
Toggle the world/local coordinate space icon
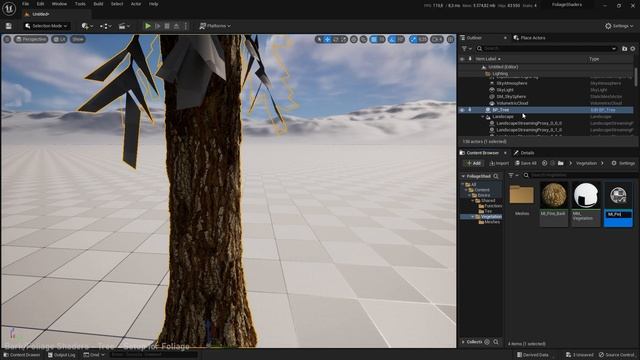[x=354, y=40]
